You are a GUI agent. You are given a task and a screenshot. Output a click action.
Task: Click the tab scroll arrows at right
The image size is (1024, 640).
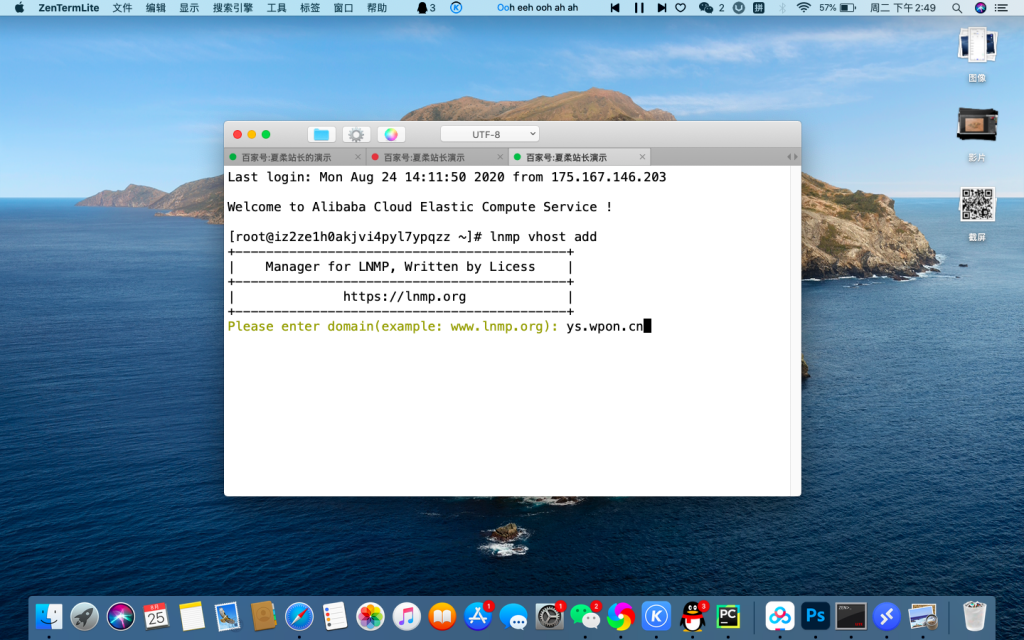tap(792, 157)
